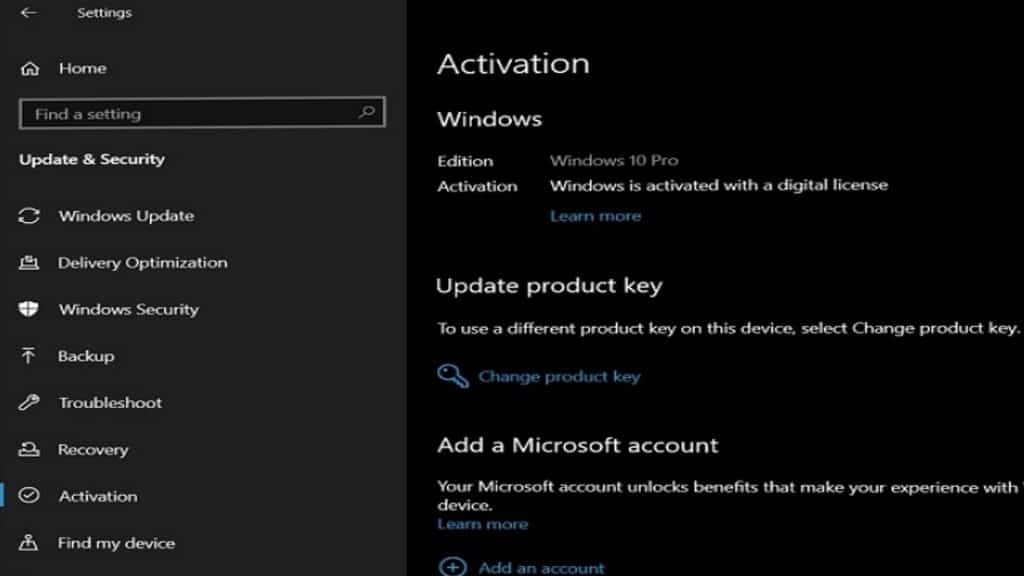Click the activated with digital license text

[x=718, y=185]
